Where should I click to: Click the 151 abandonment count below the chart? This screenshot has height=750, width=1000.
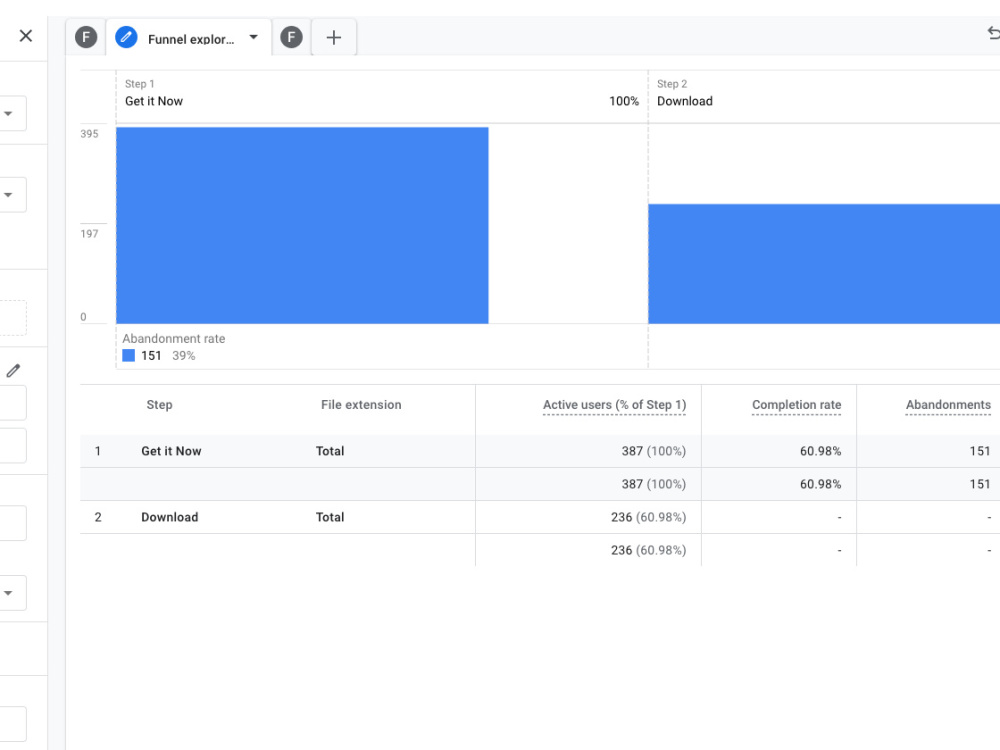pyautogui.click(x=151, y=356)
